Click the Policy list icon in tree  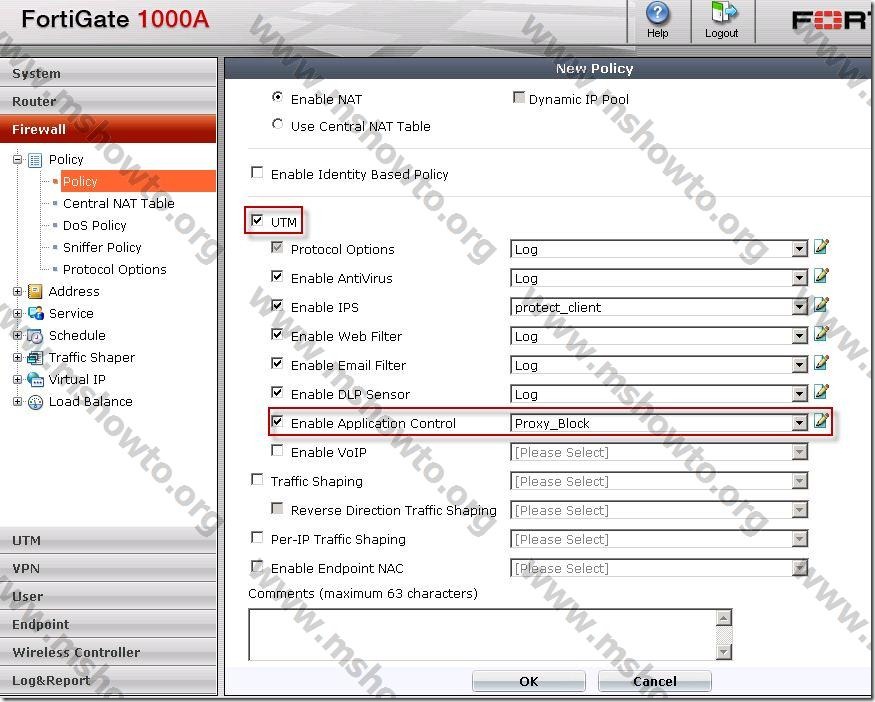[x=35, y=160]
